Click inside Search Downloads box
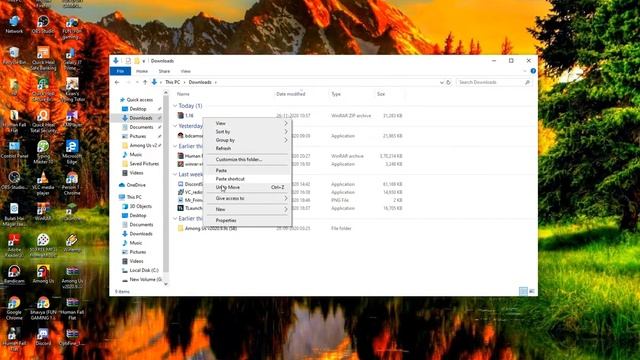The width and height of the screenshot is (640, 360). pyautogui.click(x=494, y=82)
